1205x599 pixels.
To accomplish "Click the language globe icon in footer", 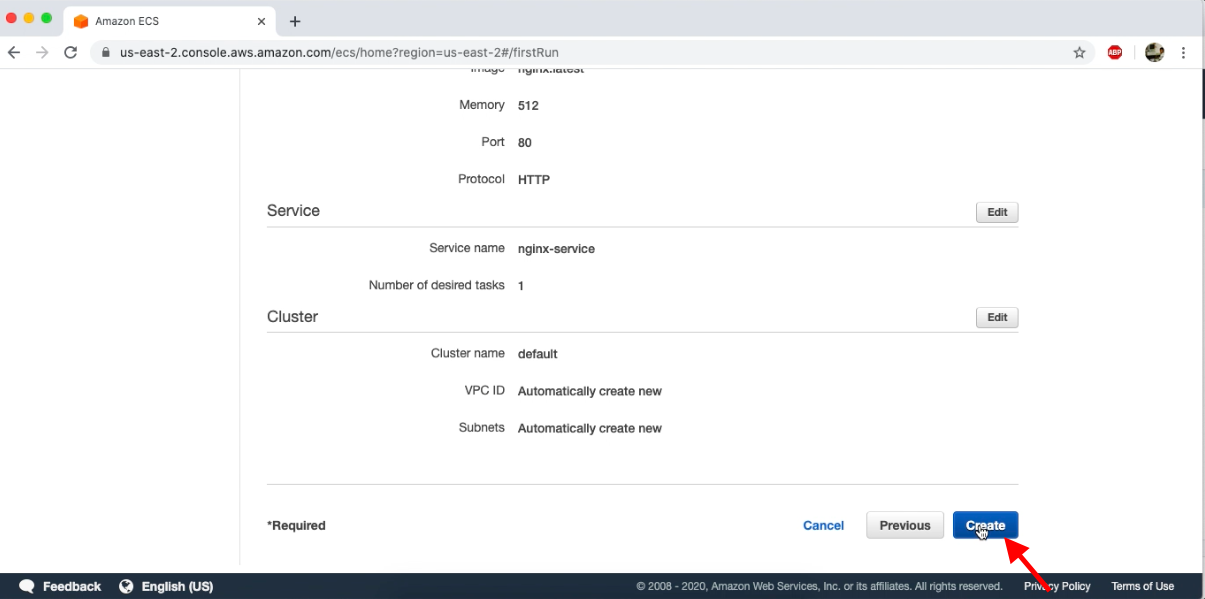I will tap(125, 586).
